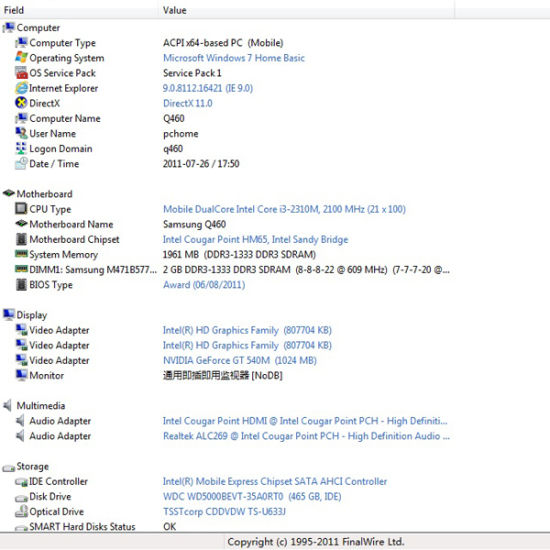Select the System Memory RAM icon
Image resolution: width=550 pixels, height=550 pixels.
click(x=21, y=254)
